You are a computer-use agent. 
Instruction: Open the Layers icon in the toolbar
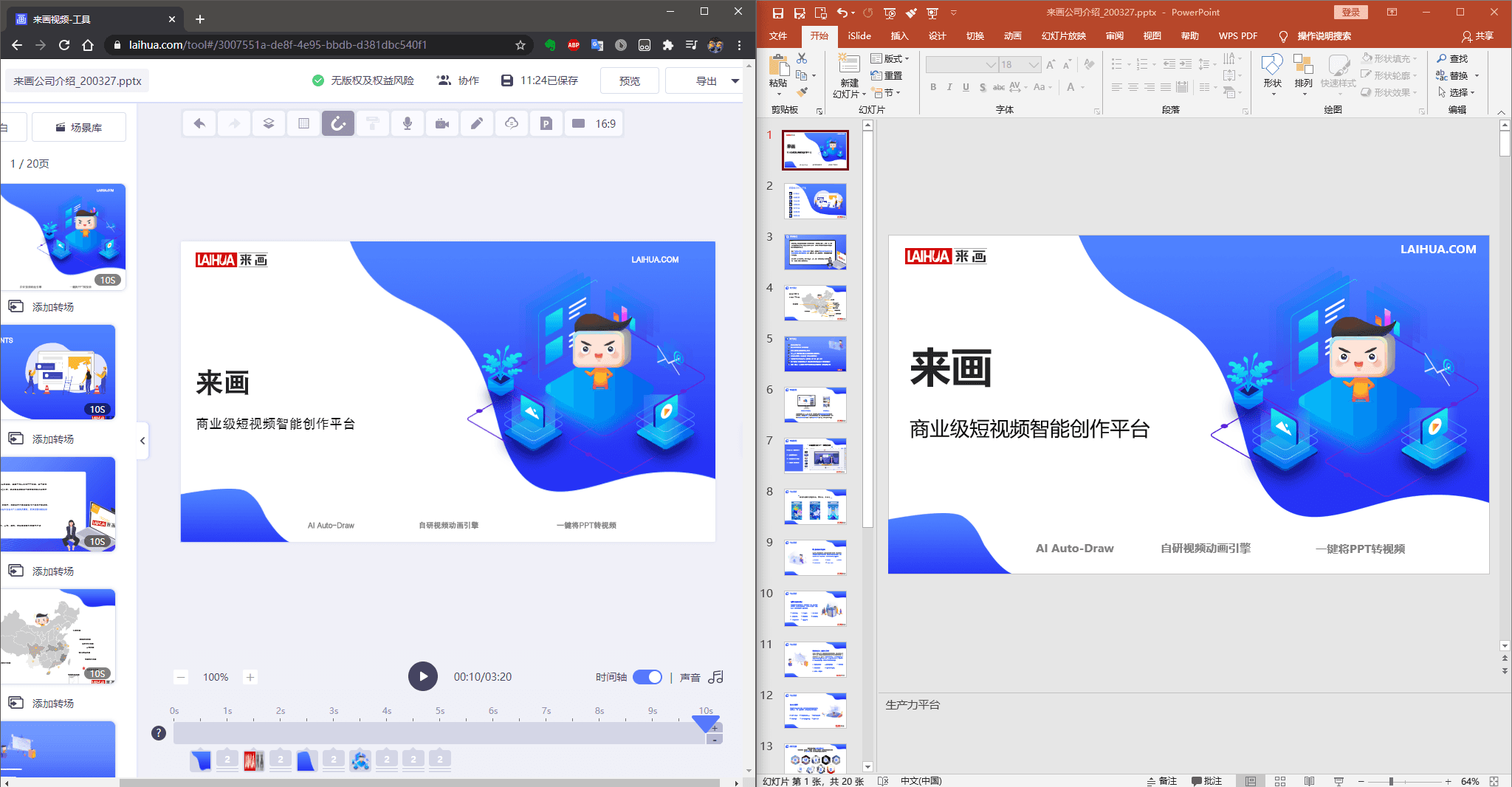268,123
